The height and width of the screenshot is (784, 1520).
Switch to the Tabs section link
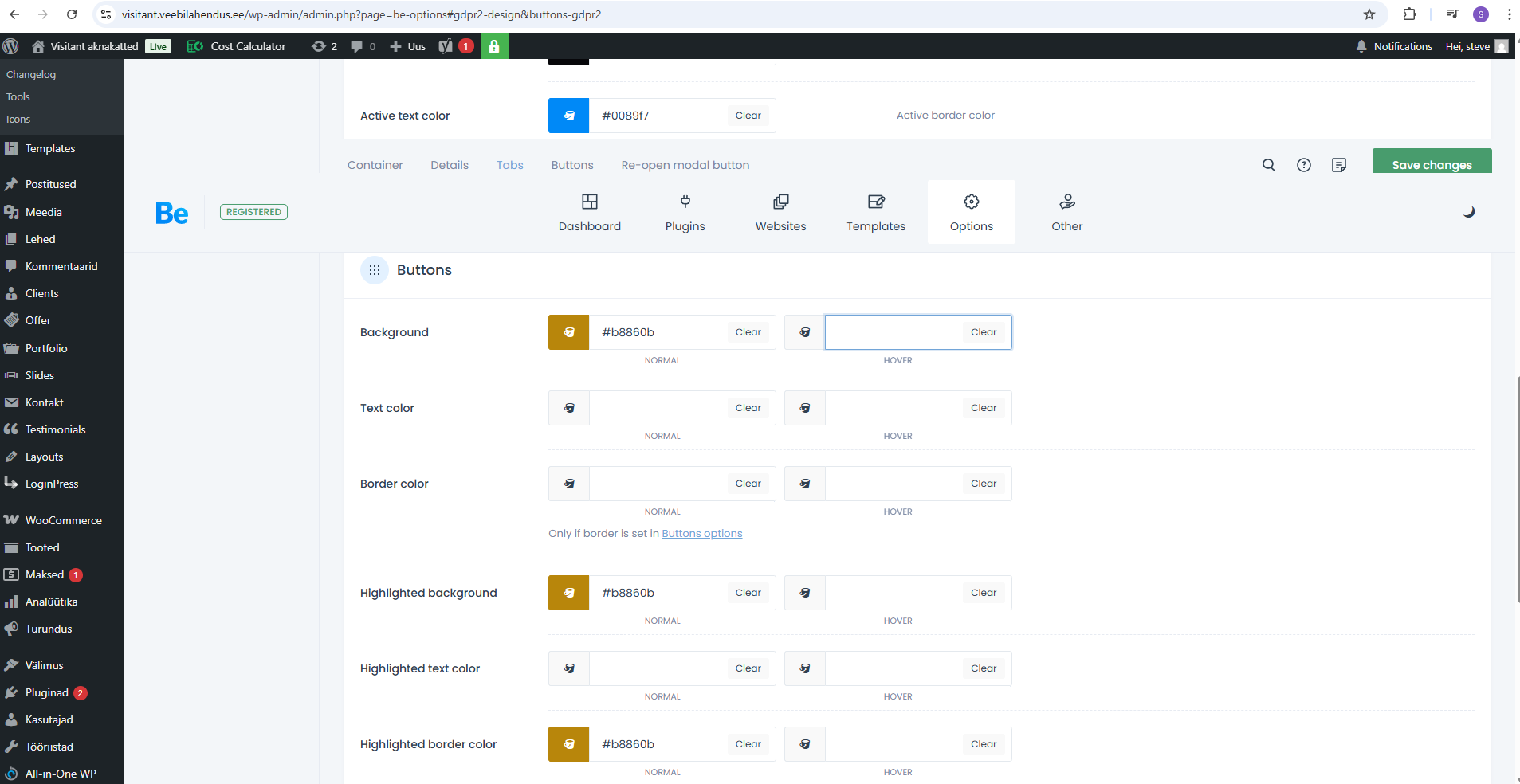509,165
